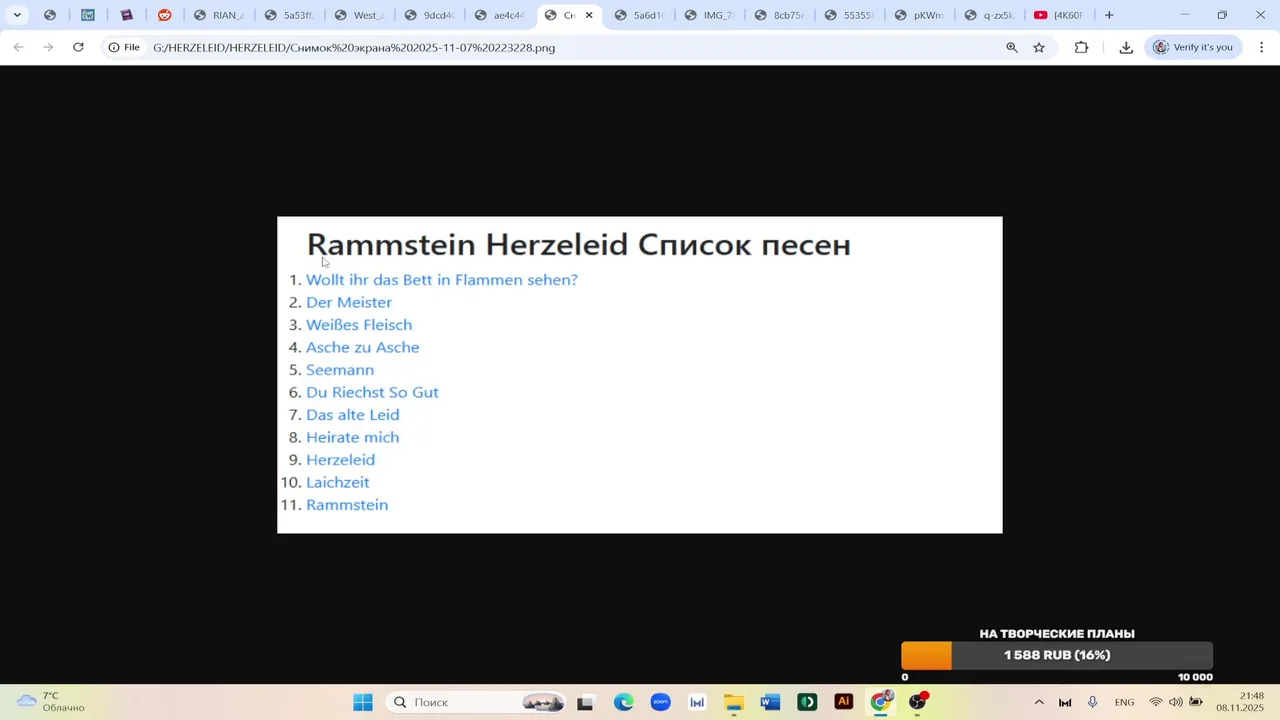1280x720 pixels.
Task: Open OBS Studio from taskbar
Action: [917, 702]
